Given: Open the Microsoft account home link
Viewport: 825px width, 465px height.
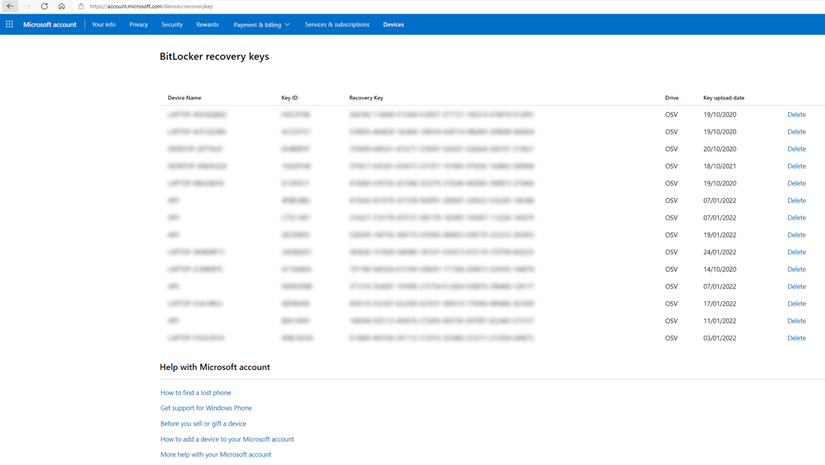Looking at the screenshot, I should point(49,25).
